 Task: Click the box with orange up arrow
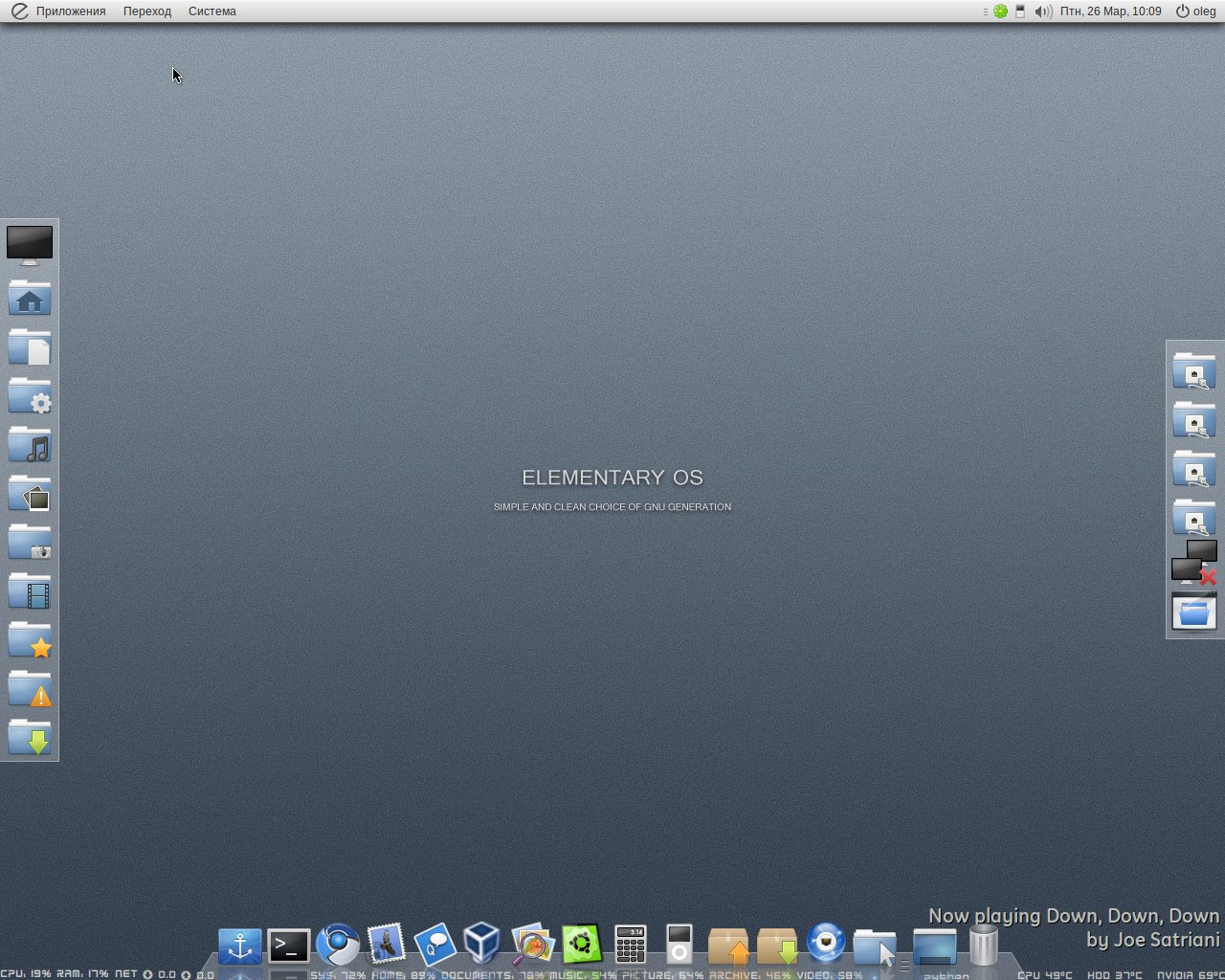click(728, 946)
